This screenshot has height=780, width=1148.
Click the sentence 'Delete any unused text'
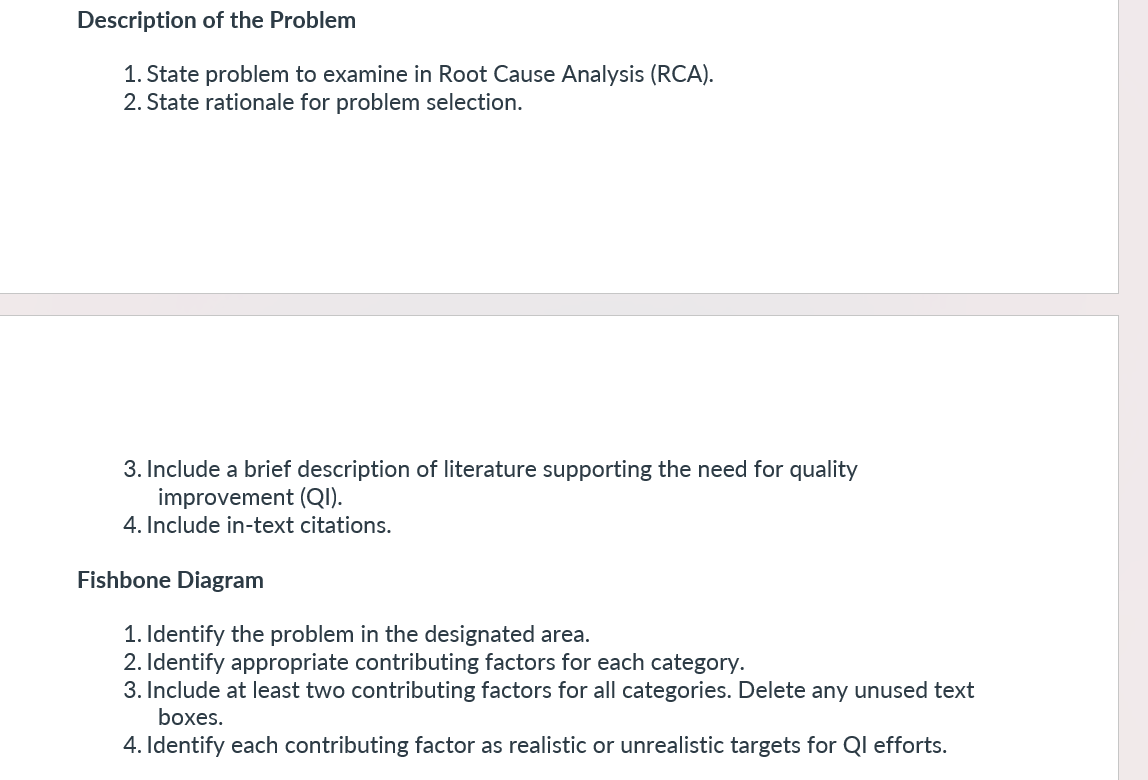[856, 690]
